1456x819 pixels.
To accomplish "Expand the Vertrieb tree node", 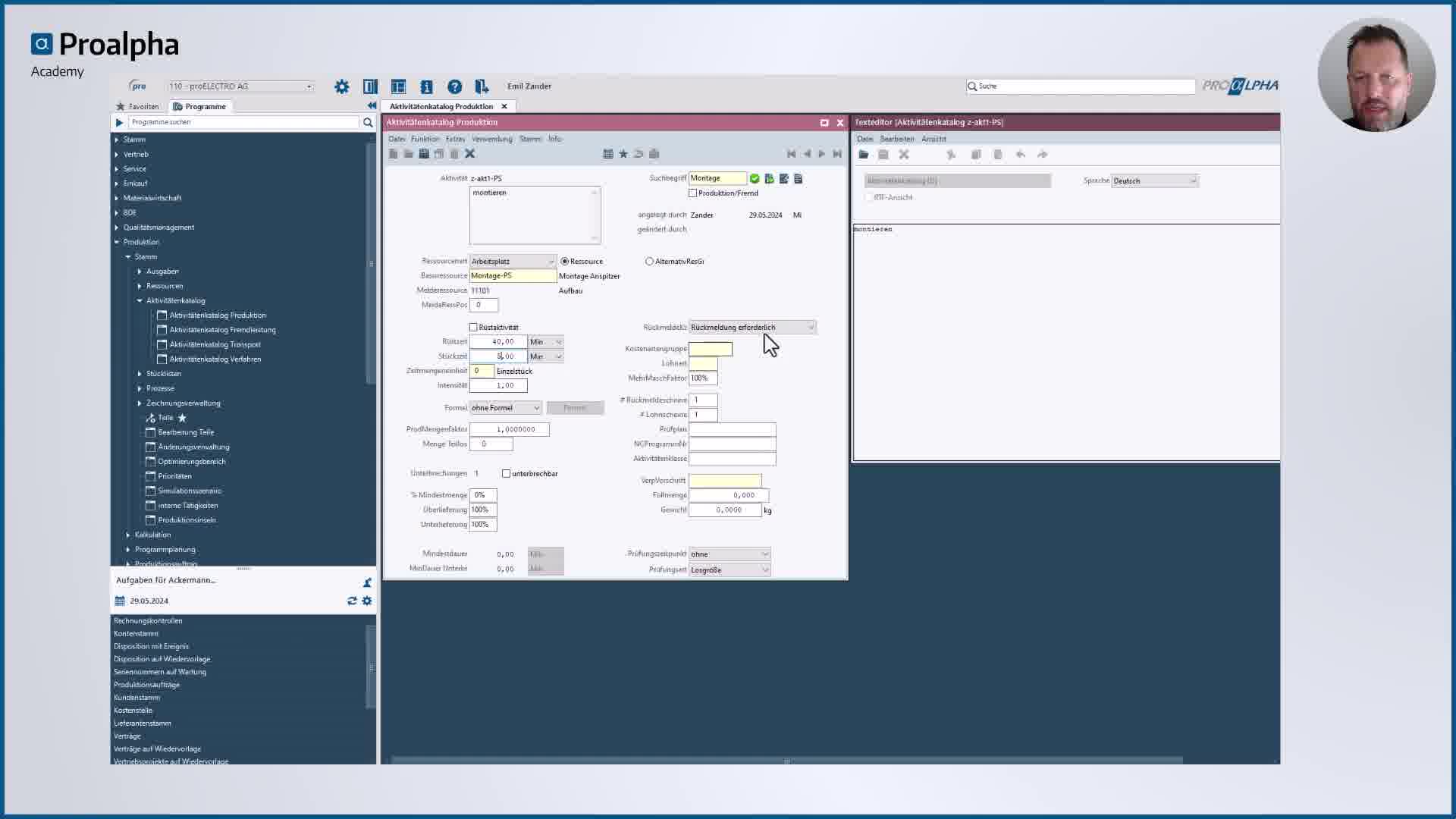I will (117, 155).
